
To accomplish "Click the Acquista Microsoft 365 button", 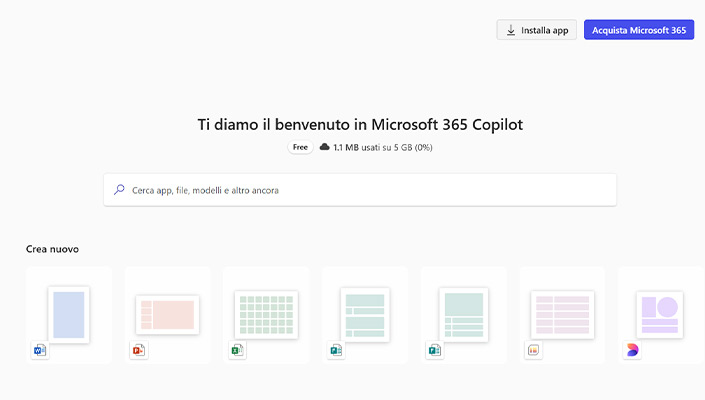I will coord(639,30).
